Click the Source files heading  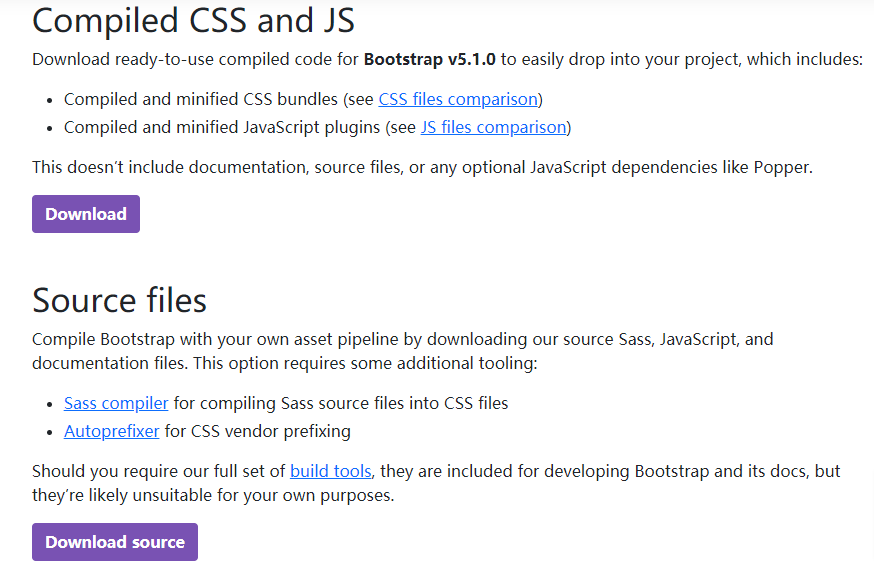pyautogui.click(x=119, y=300)
